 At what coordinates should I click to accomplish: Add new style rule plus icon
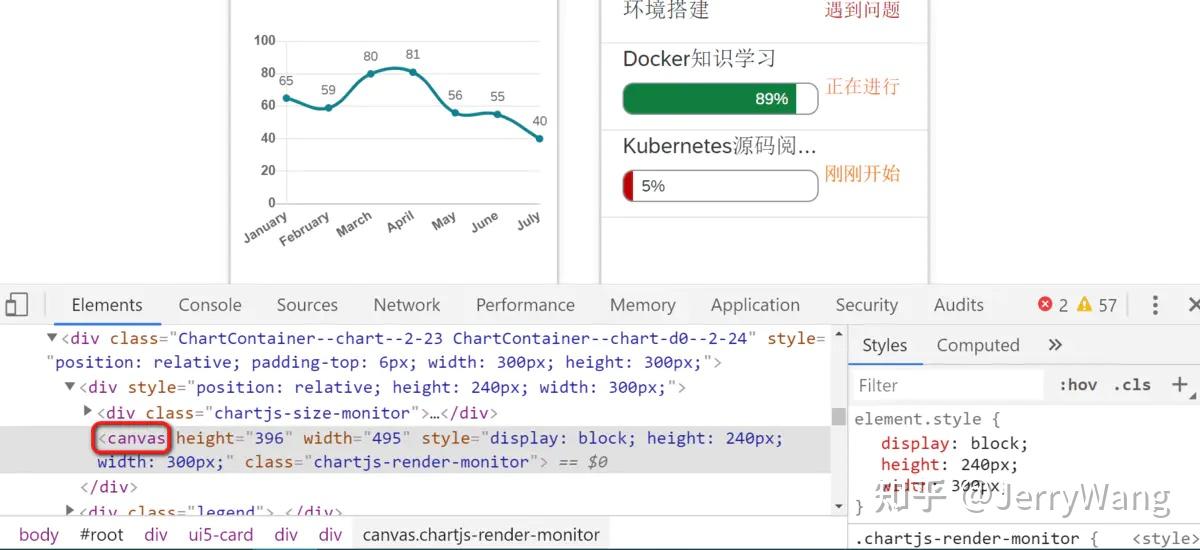coord(1180,385)
